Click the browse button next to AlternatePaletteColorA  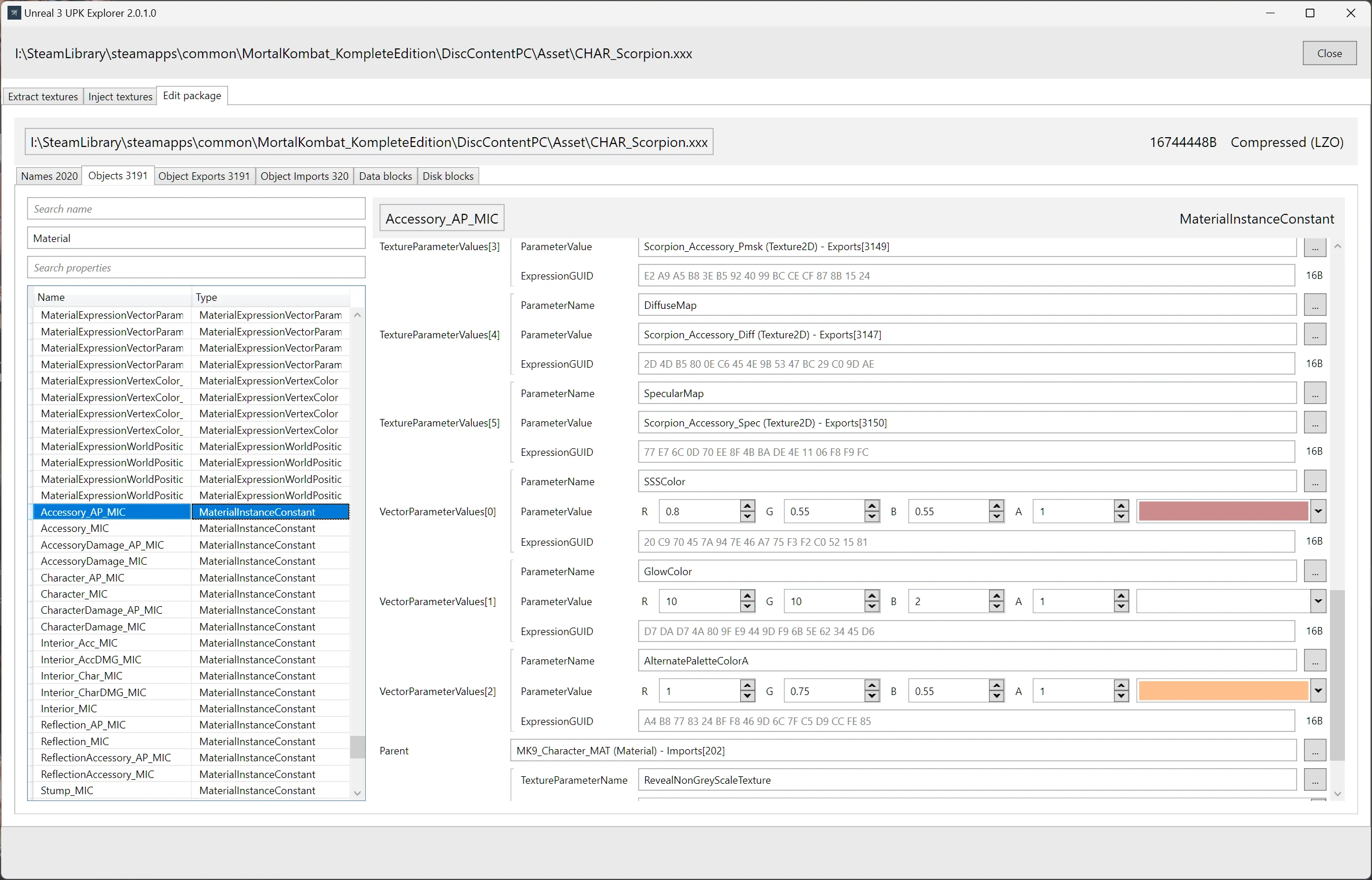point(1314,661)
